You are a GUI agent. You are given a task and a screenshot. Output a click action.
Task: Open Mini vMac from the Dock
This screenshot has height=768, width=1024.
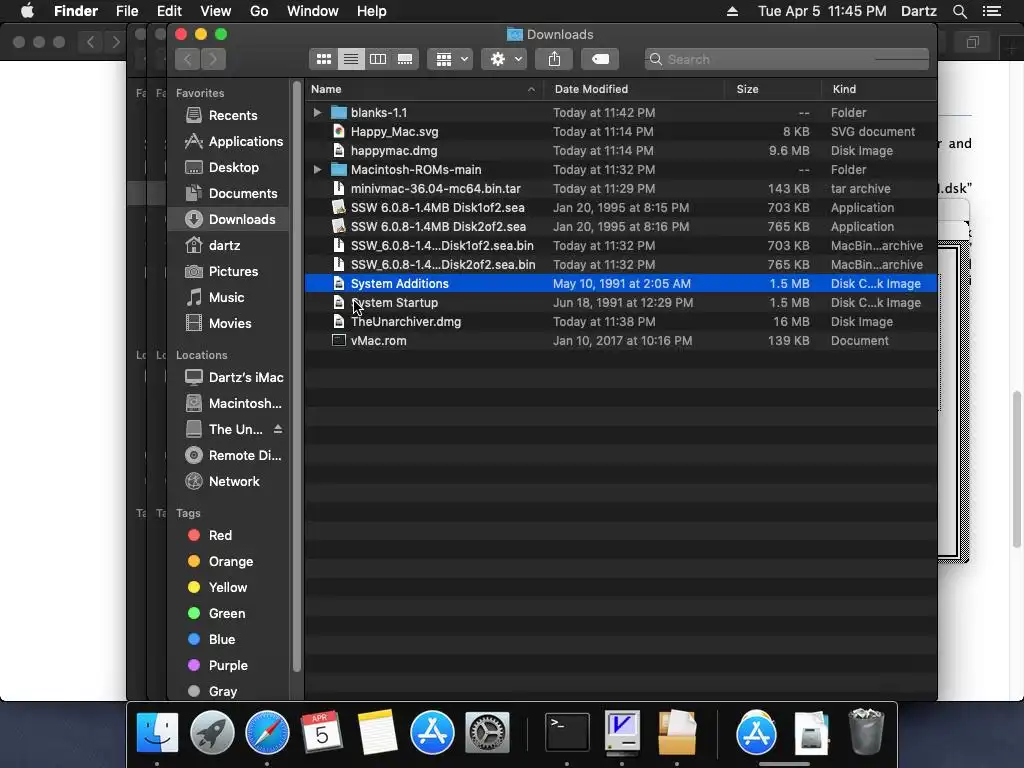point(622,733)
